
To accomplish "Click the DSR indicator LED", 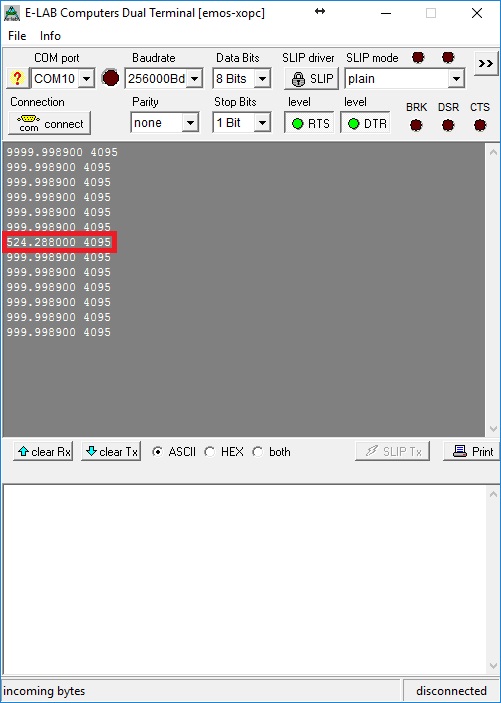I will pyautogui.click(x=448, y=125).
